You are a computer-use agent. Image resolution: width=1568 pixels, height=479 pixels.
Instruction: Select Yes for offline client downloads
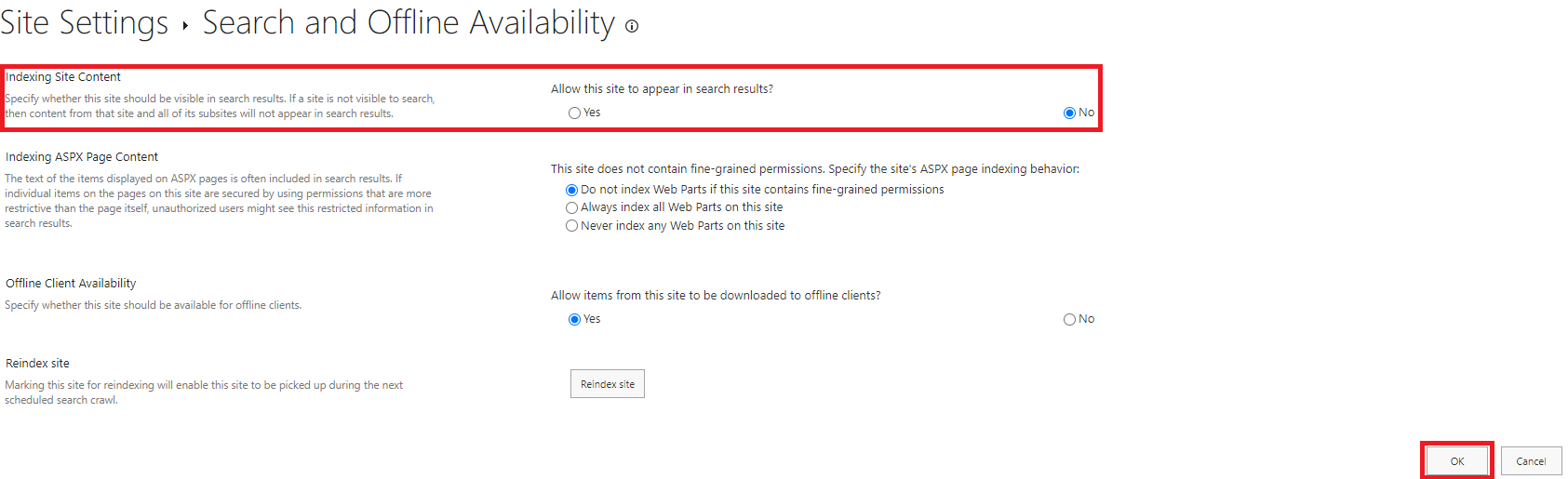tap(574, 319)
